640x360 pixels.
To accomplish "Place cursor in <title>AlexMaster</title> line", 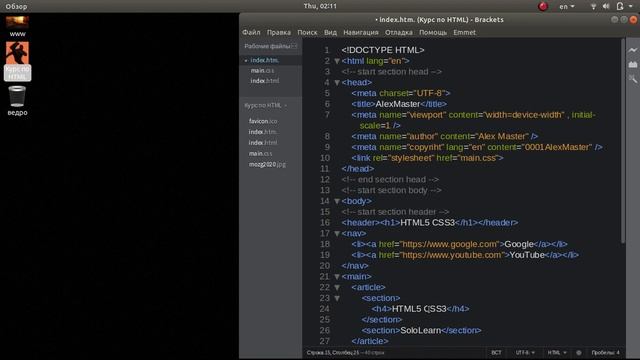I will click(x=399, y=104).
